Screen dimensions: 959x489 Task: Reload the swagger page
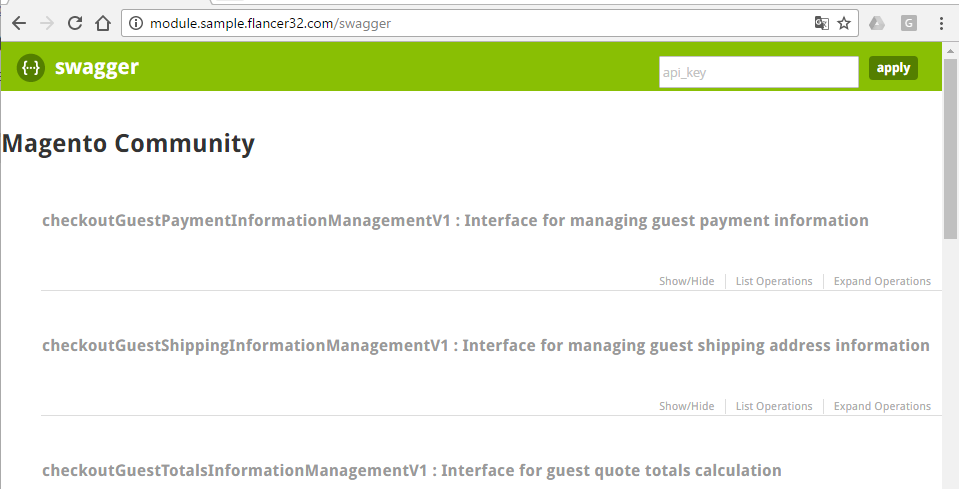(75, 23)
